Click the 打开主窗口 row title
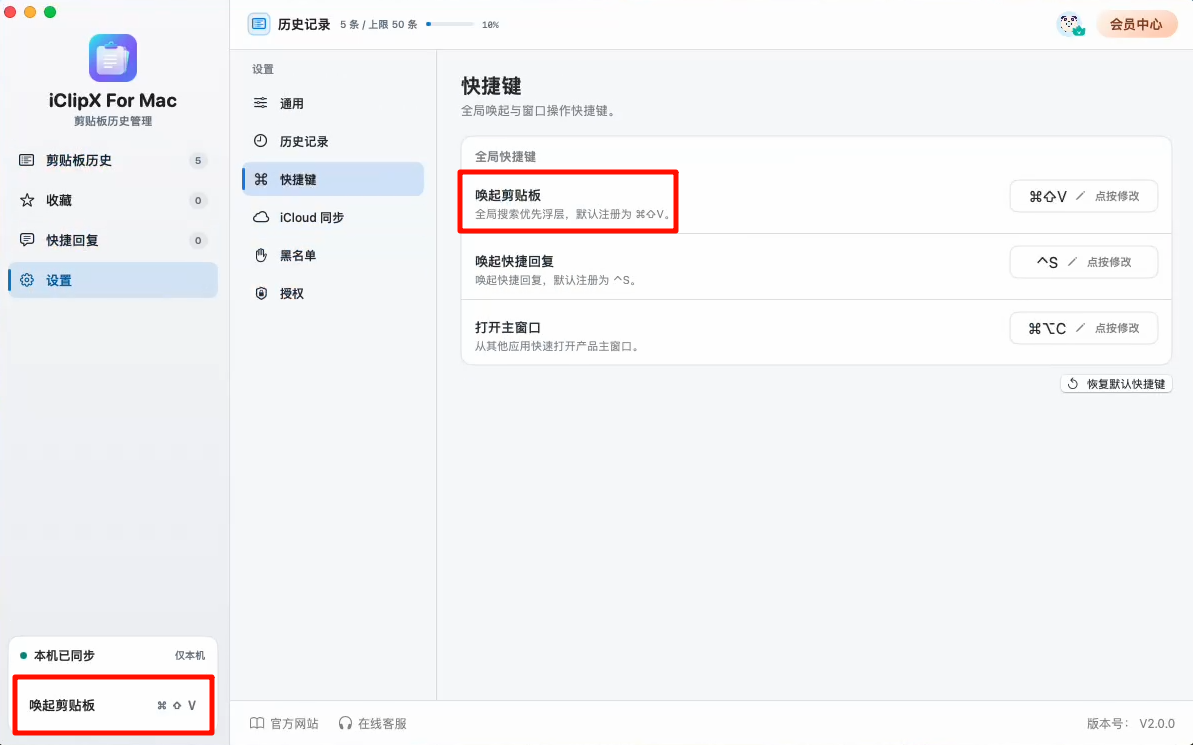The image size is (1193, 745). pyautogui.click(x=507, y=327)
